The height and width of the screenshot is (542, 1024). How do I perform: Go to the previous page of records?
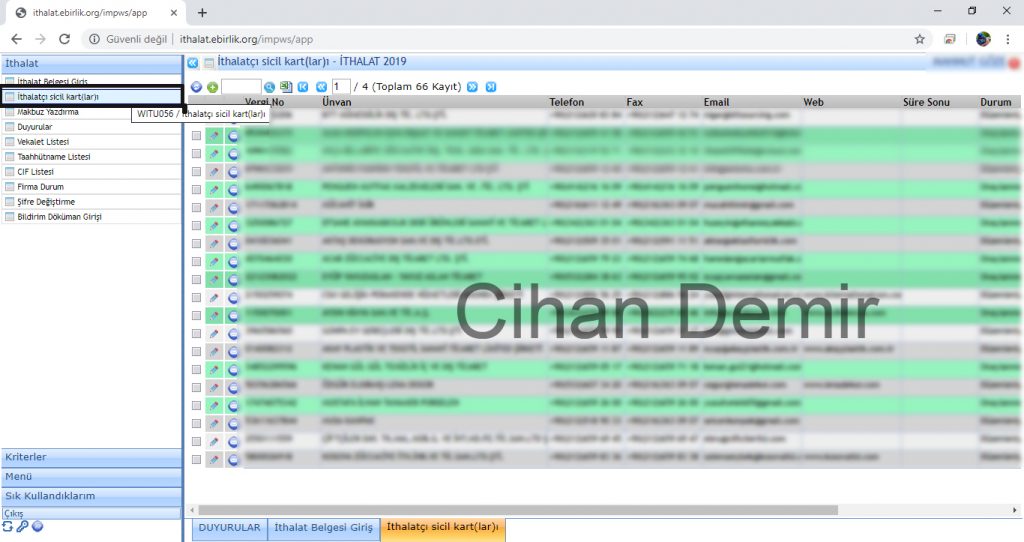[321, 87]
